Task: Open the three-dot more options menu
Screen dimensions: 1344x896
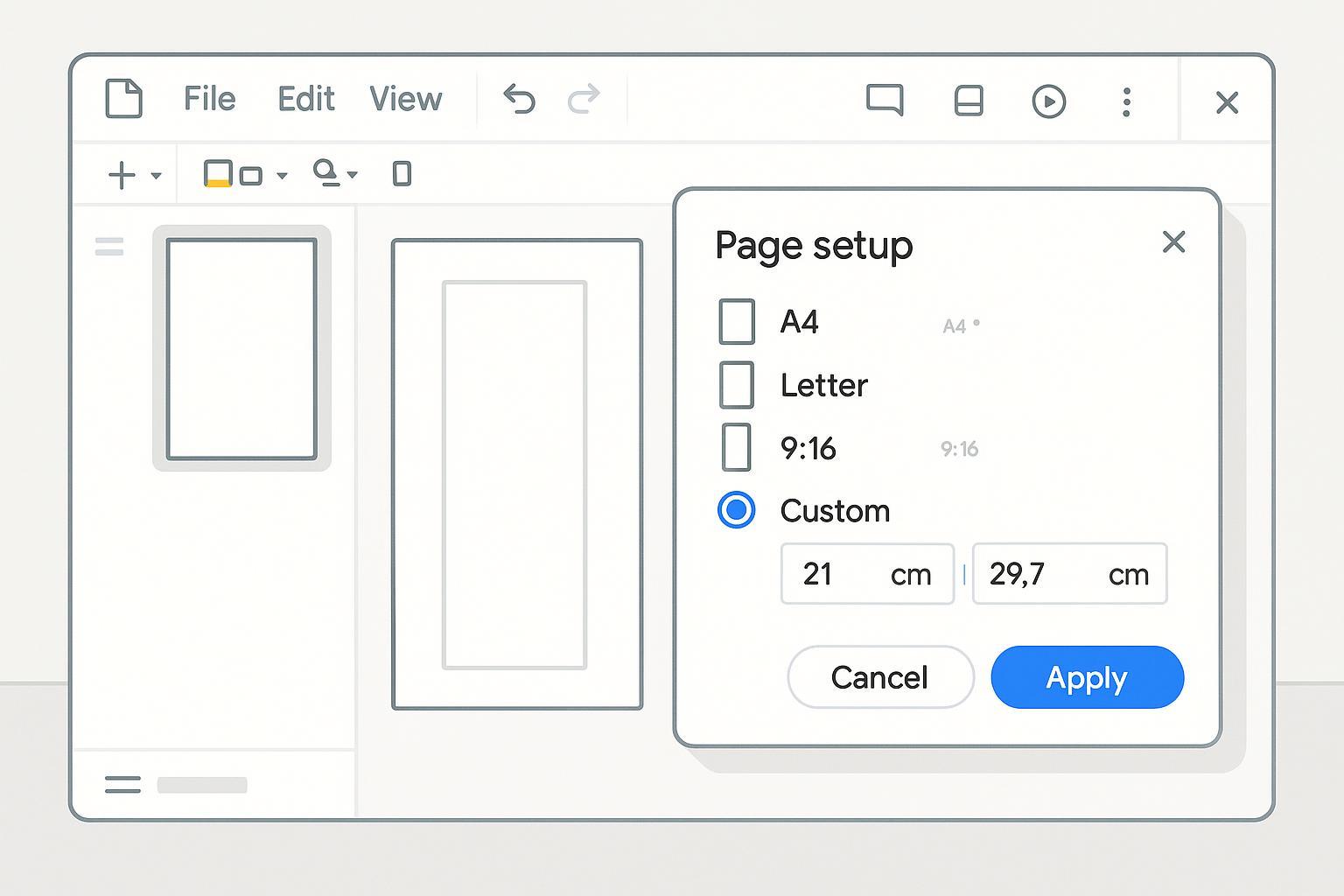Action: pos(1126,101)
